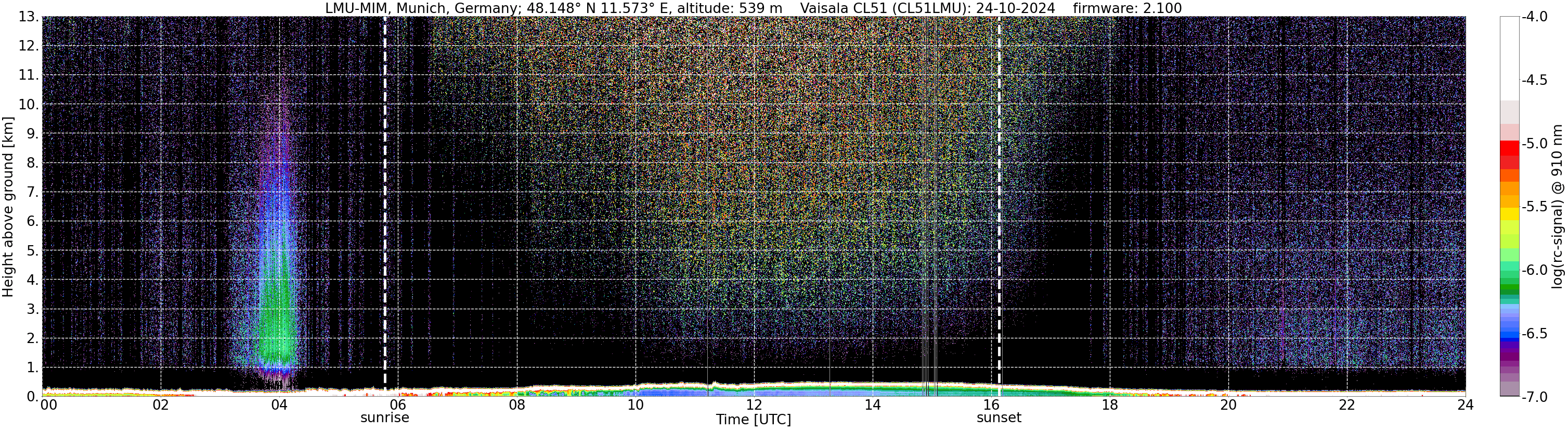Click the 'Time [UTC]' axis label
The height and width of the screenshot is (430, 1568).
pyautogui.click(x=754, y=420)
